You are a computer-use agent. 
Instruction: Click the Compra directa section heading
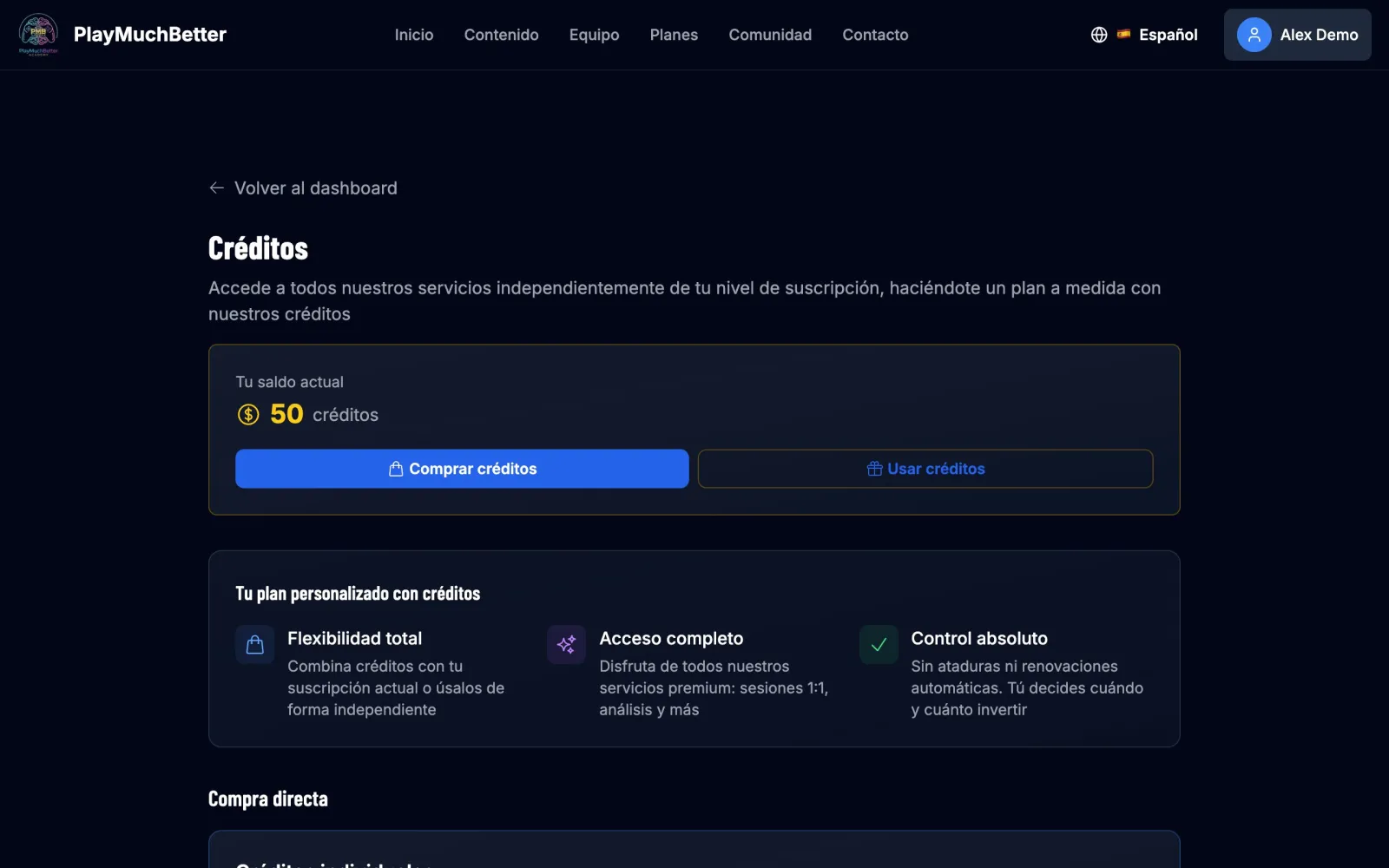[x=268, y=799]
